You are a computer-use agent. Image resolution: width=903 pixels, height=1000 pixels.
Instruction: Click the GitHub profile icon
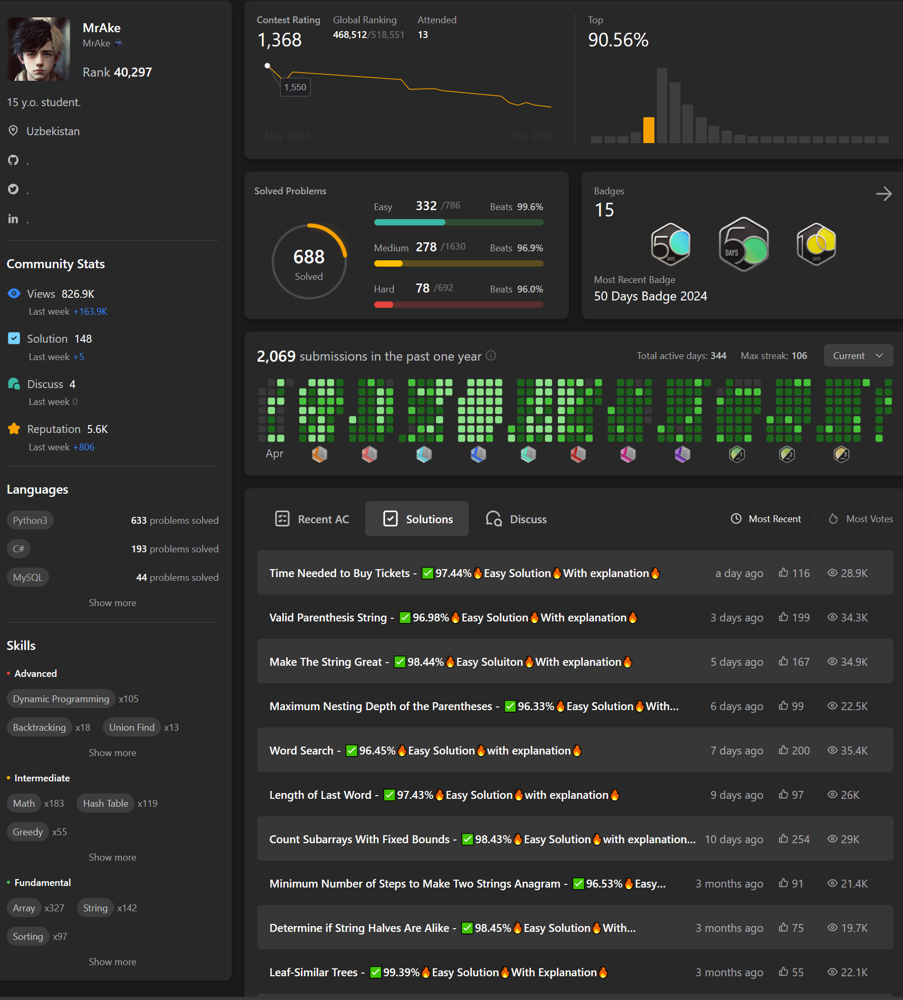13,160
